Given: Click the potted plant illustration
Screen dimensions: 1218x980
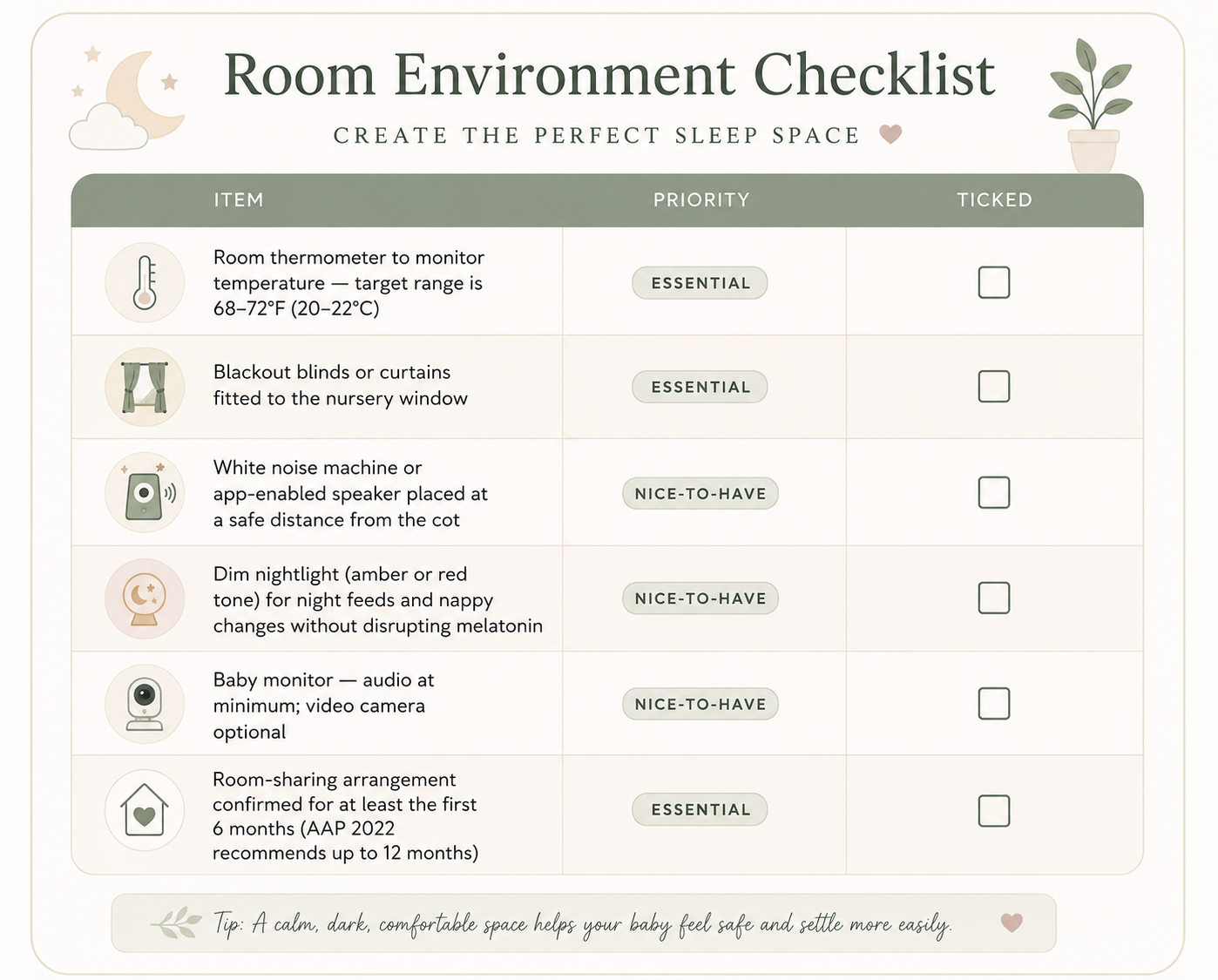Looking at the screenshot, I should [1092, 105].
